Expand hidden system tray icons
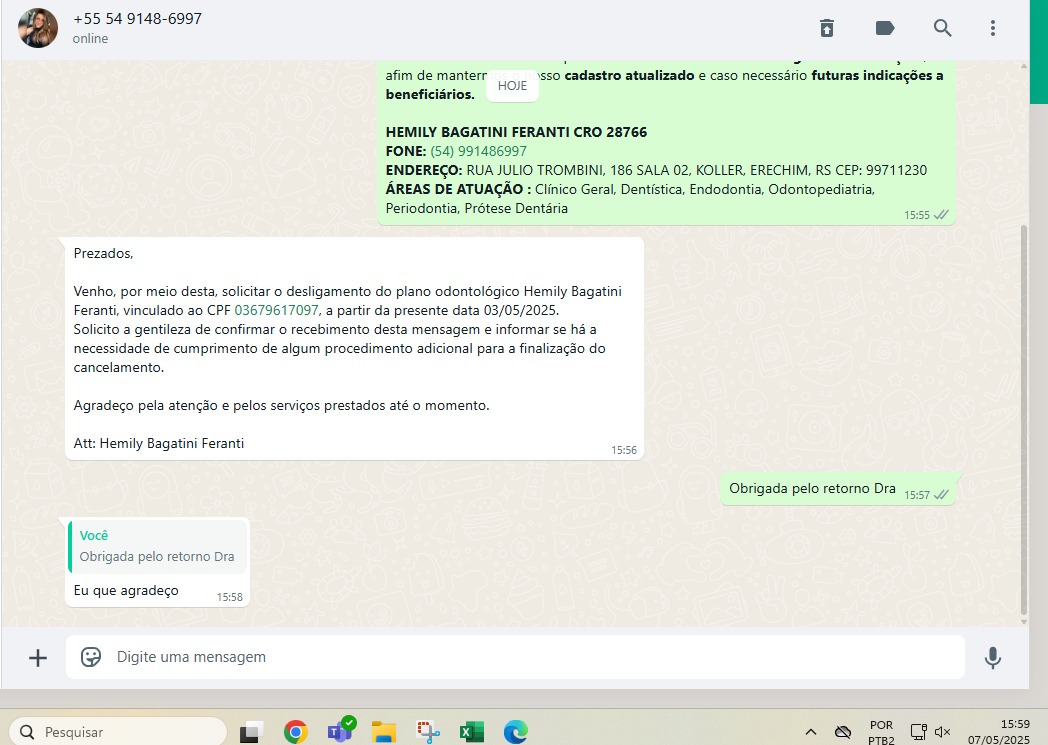Screen dimensions: 1048x745 pos(811,732)
